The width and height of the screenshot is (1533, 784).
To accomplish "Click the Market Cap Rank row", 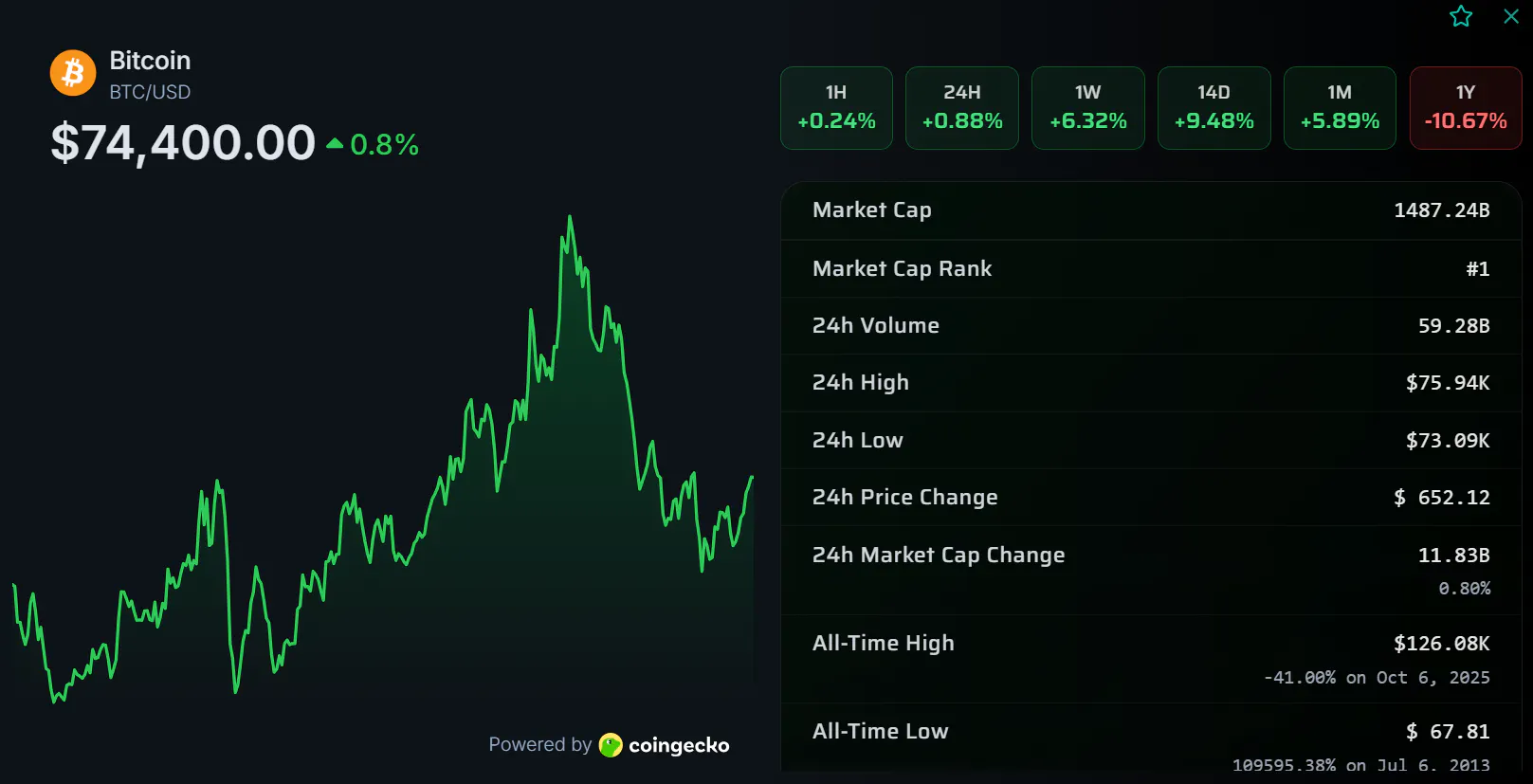I will coord(1151,268).
